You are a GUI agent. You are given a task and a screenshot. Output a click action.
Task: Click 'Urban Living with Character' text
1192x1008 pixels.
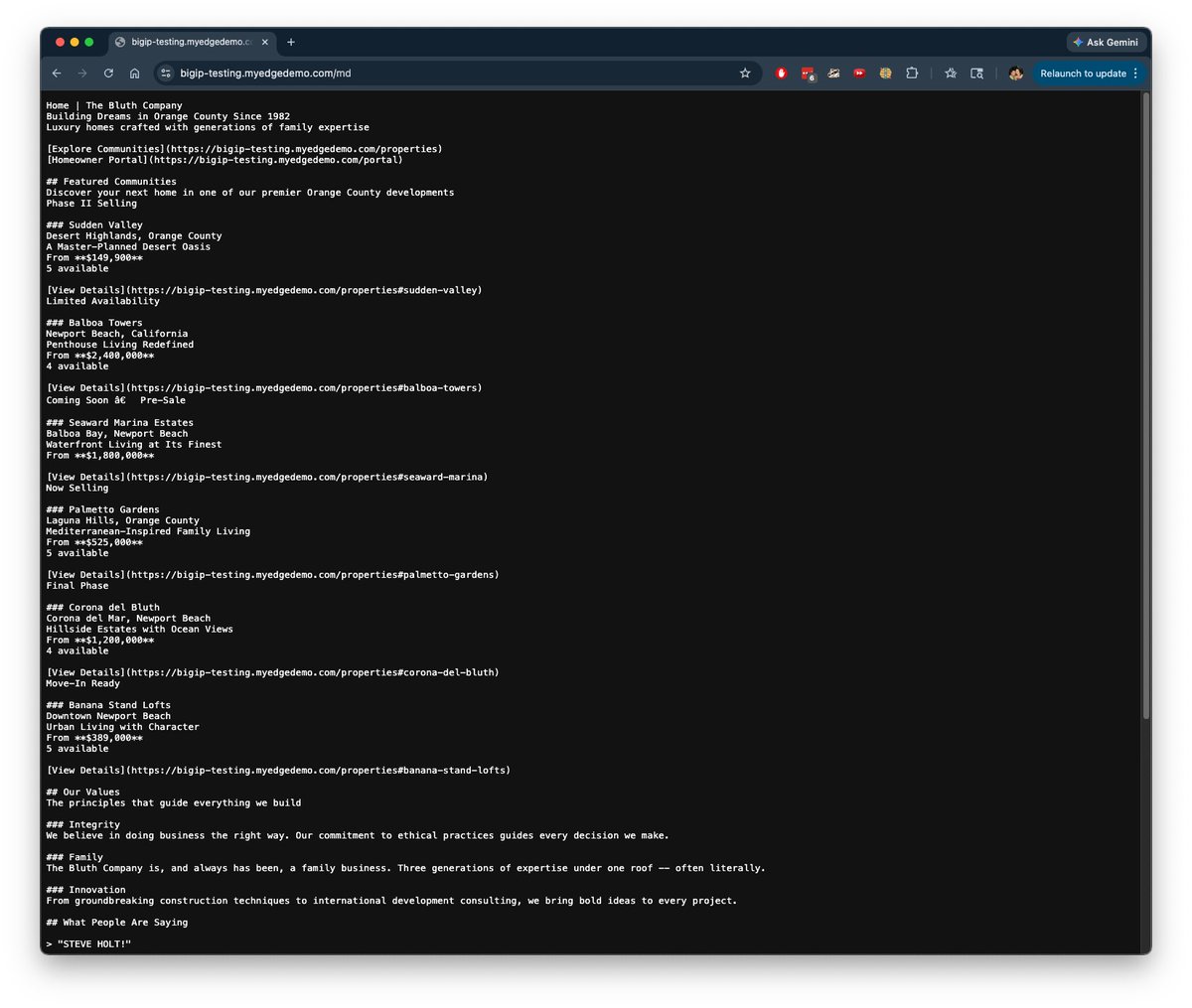(122, 727)
